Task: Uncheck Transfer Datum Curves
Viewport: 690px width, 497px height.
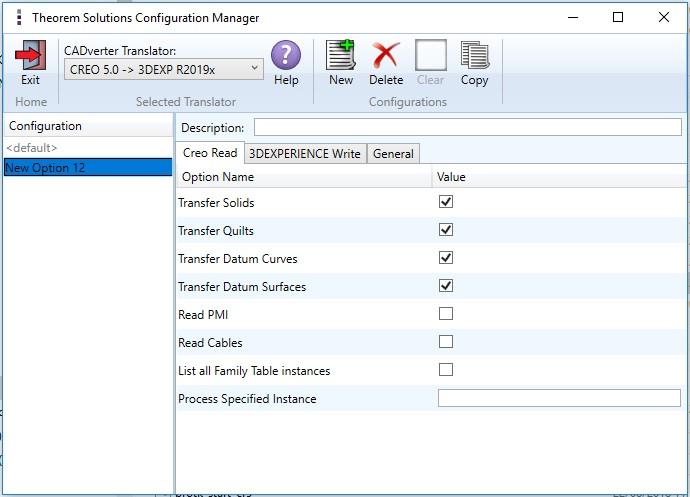Action: pyautogui.click(x=446, y=258)
